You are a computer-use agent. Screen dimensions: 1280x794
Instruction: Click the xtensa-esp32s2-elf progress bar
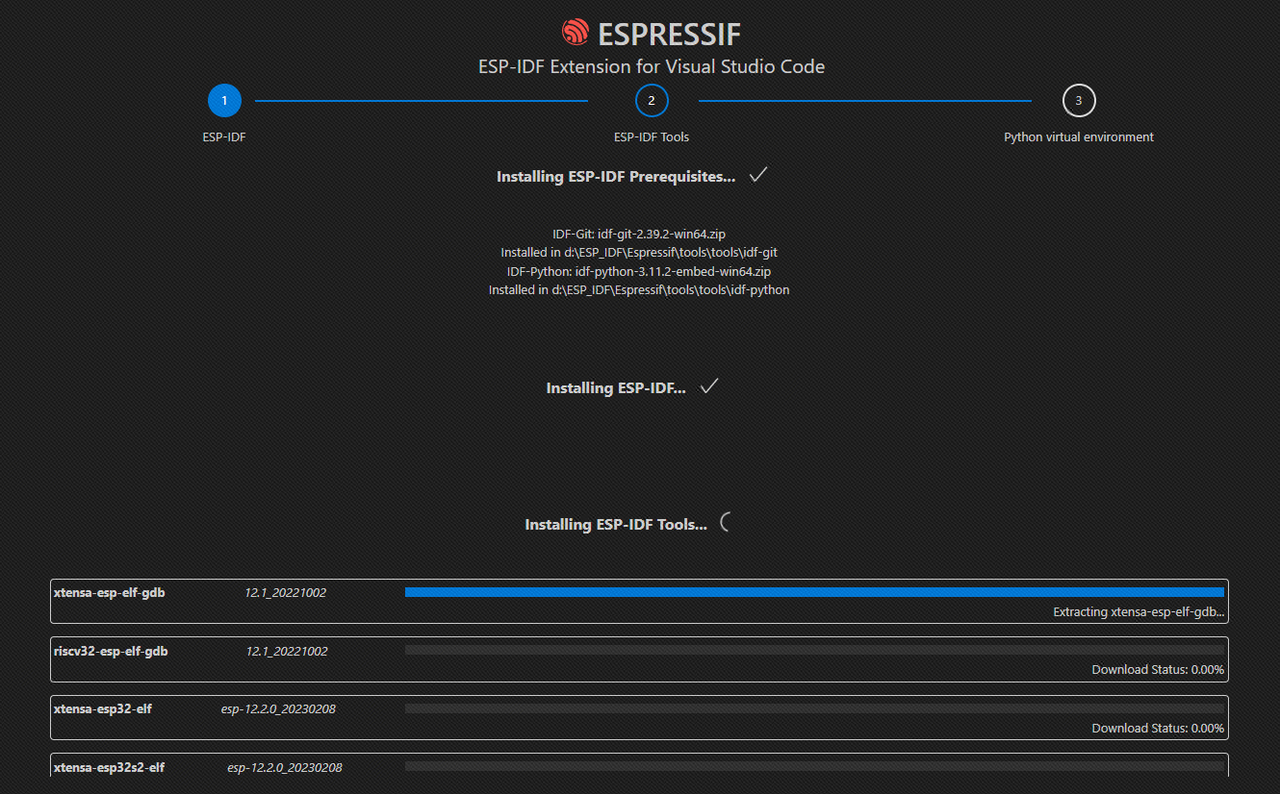(x=814, y=767)
